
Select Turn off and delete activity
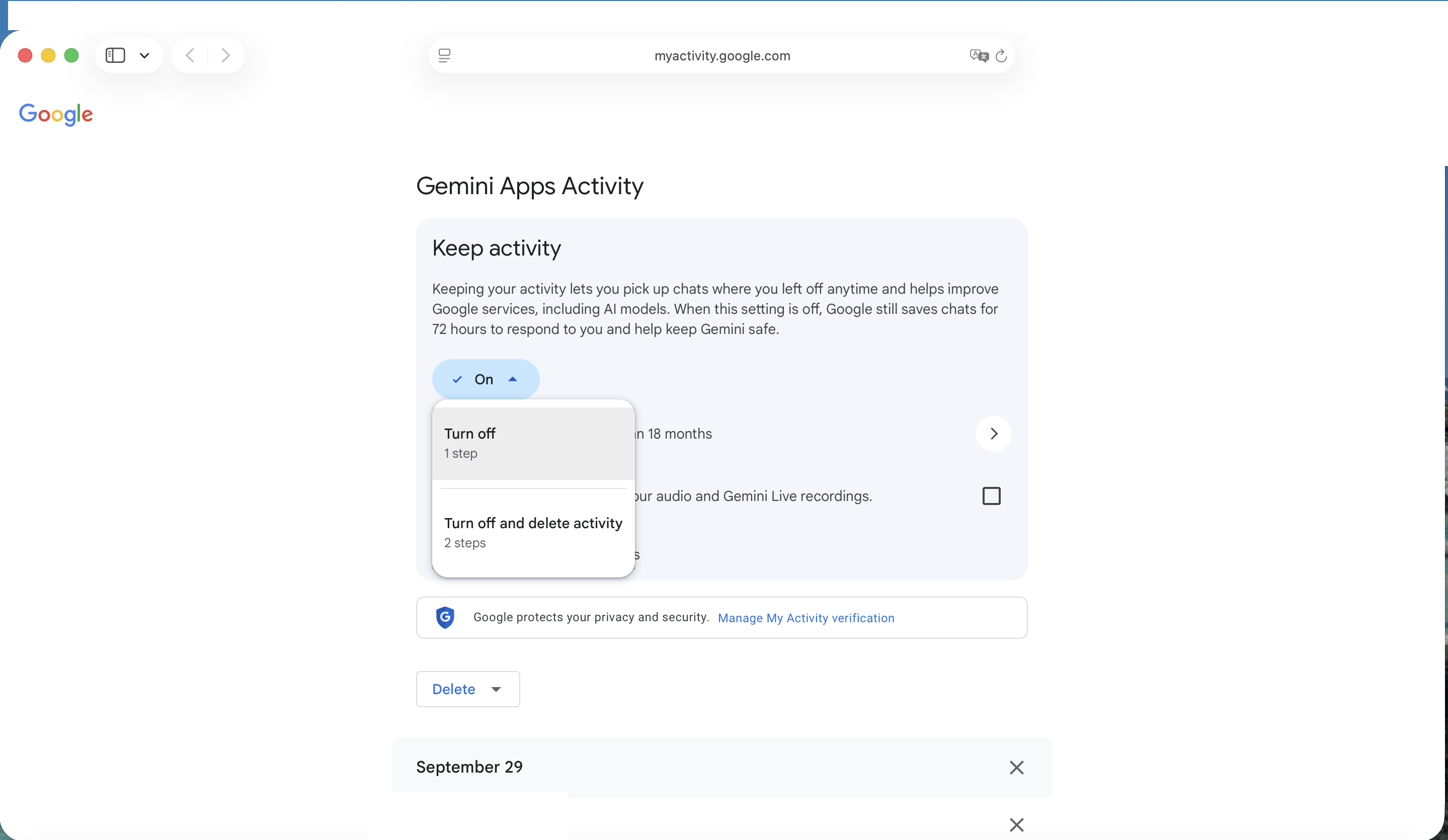point(533,532)
